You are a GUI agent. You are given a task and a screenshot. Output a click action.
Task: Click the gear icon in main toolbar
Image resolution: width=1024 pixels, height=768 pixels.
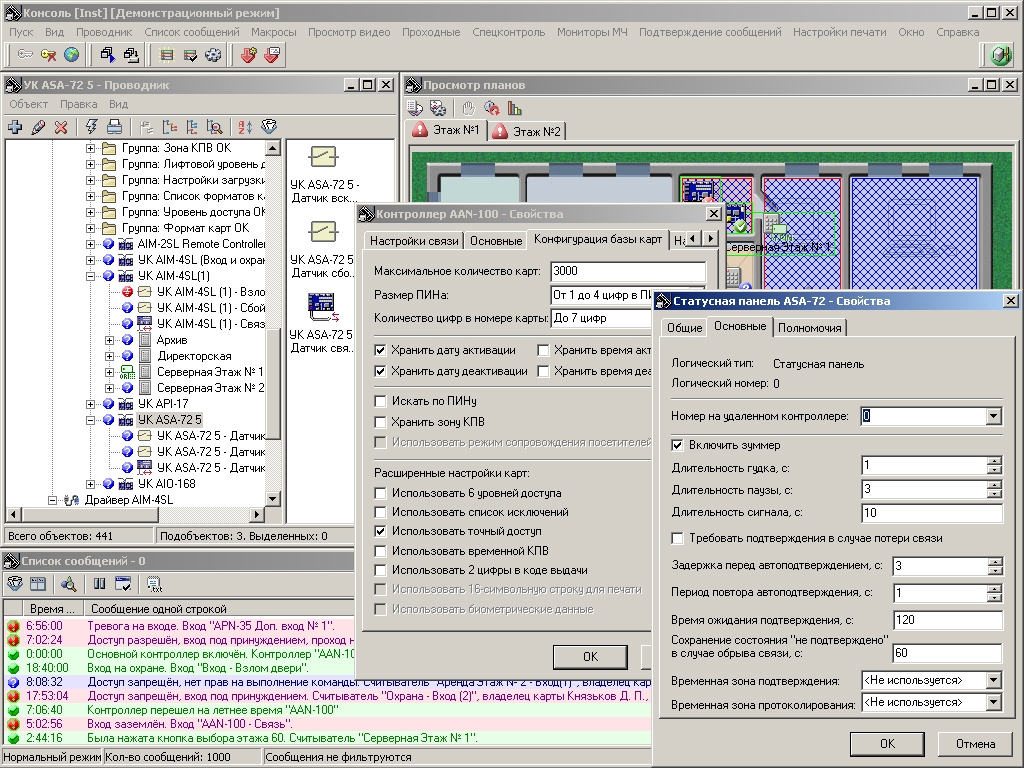tap(212, 55)
